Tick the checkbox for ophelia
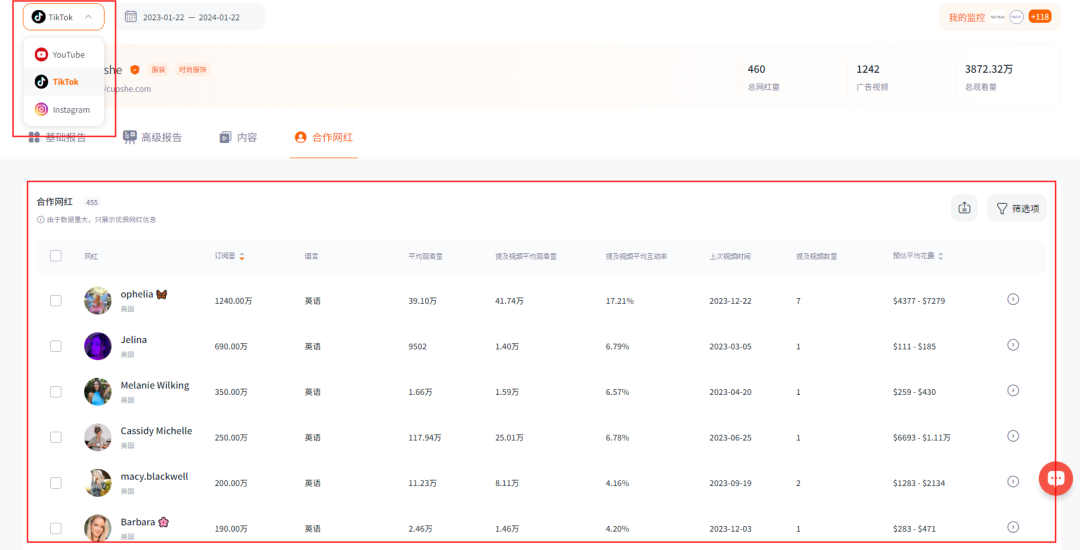 pyautogui.click(x=56, y=300)
